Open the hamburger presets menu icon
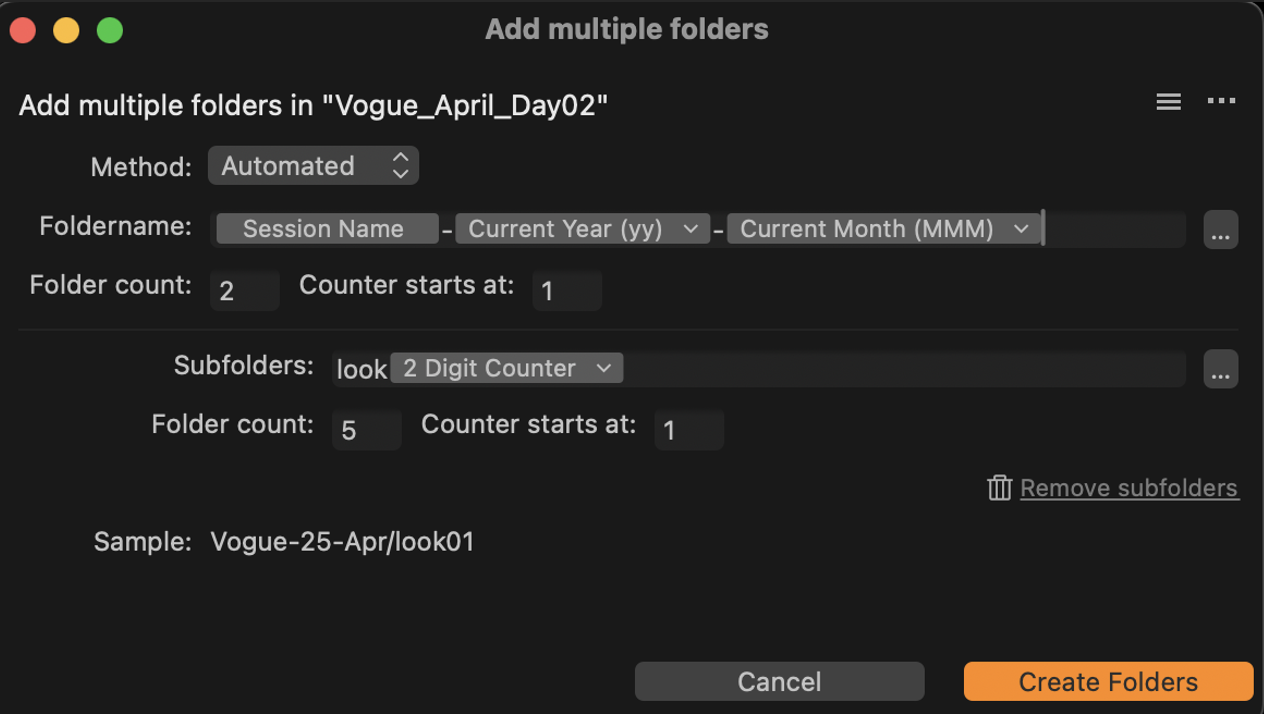 (x=1168, y=102)
